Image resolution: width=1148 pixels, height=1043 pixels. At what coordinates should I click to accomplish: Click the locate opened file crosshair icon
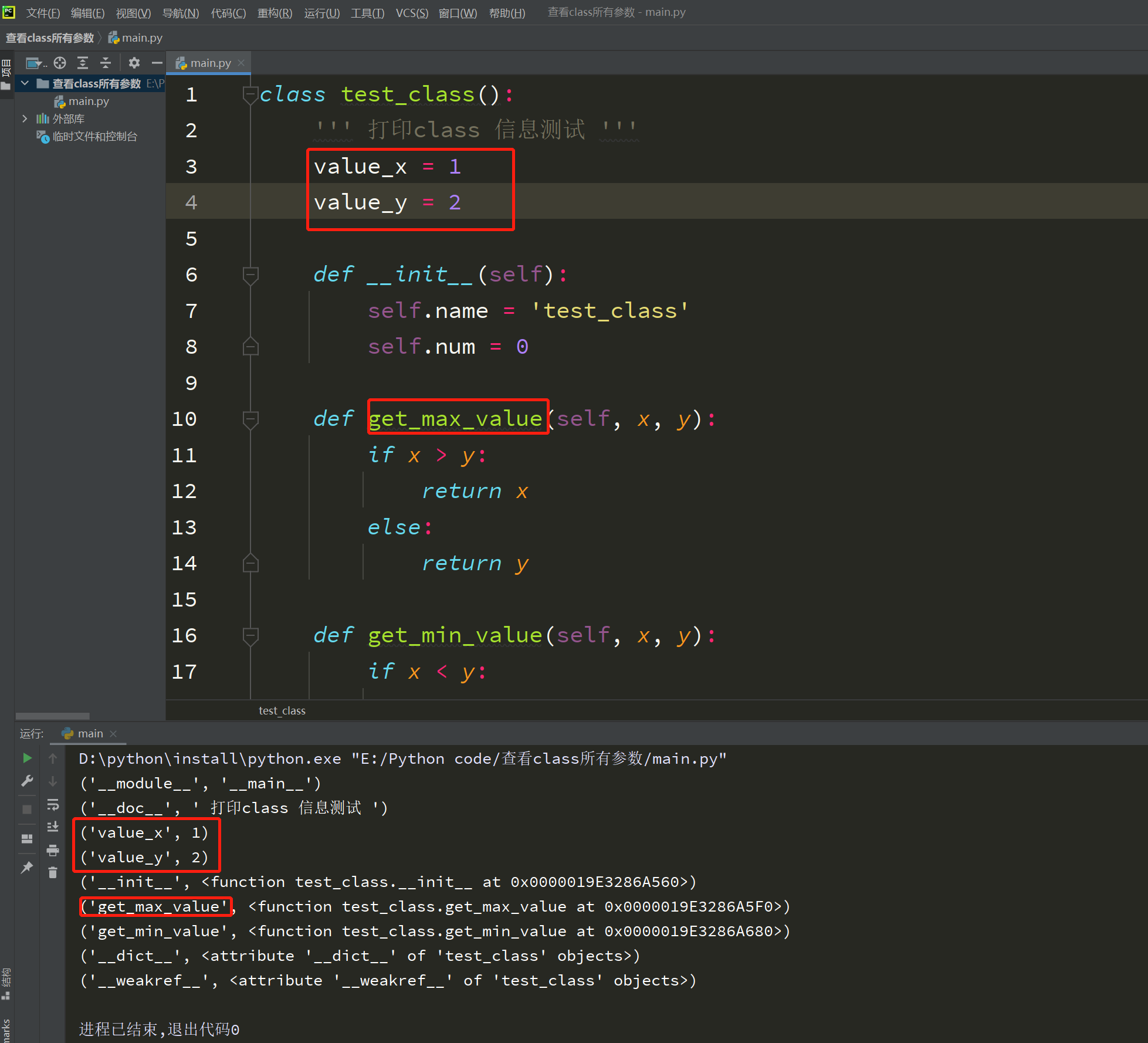(x=60, y=63)
